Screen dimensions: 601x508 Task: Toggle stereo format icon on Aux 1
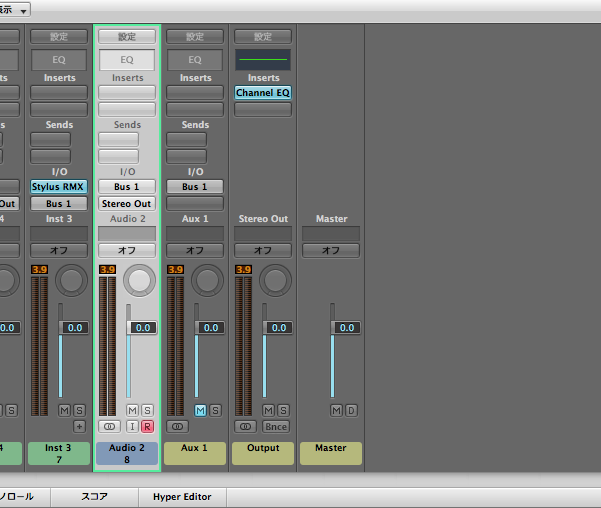[x=177, y=426]
